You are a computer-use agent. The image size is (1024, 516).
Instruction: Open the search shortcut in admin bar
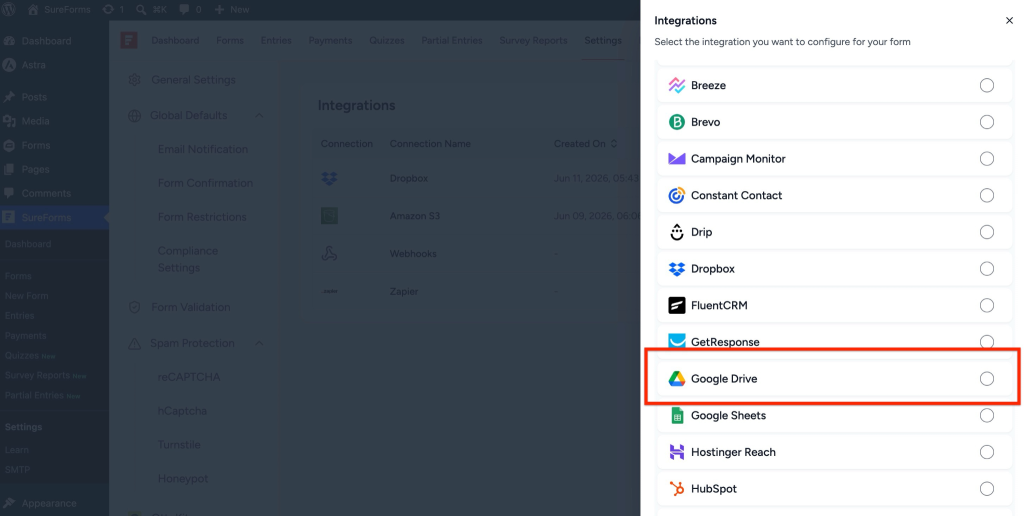pyautogui.click(x=152, y=10)
